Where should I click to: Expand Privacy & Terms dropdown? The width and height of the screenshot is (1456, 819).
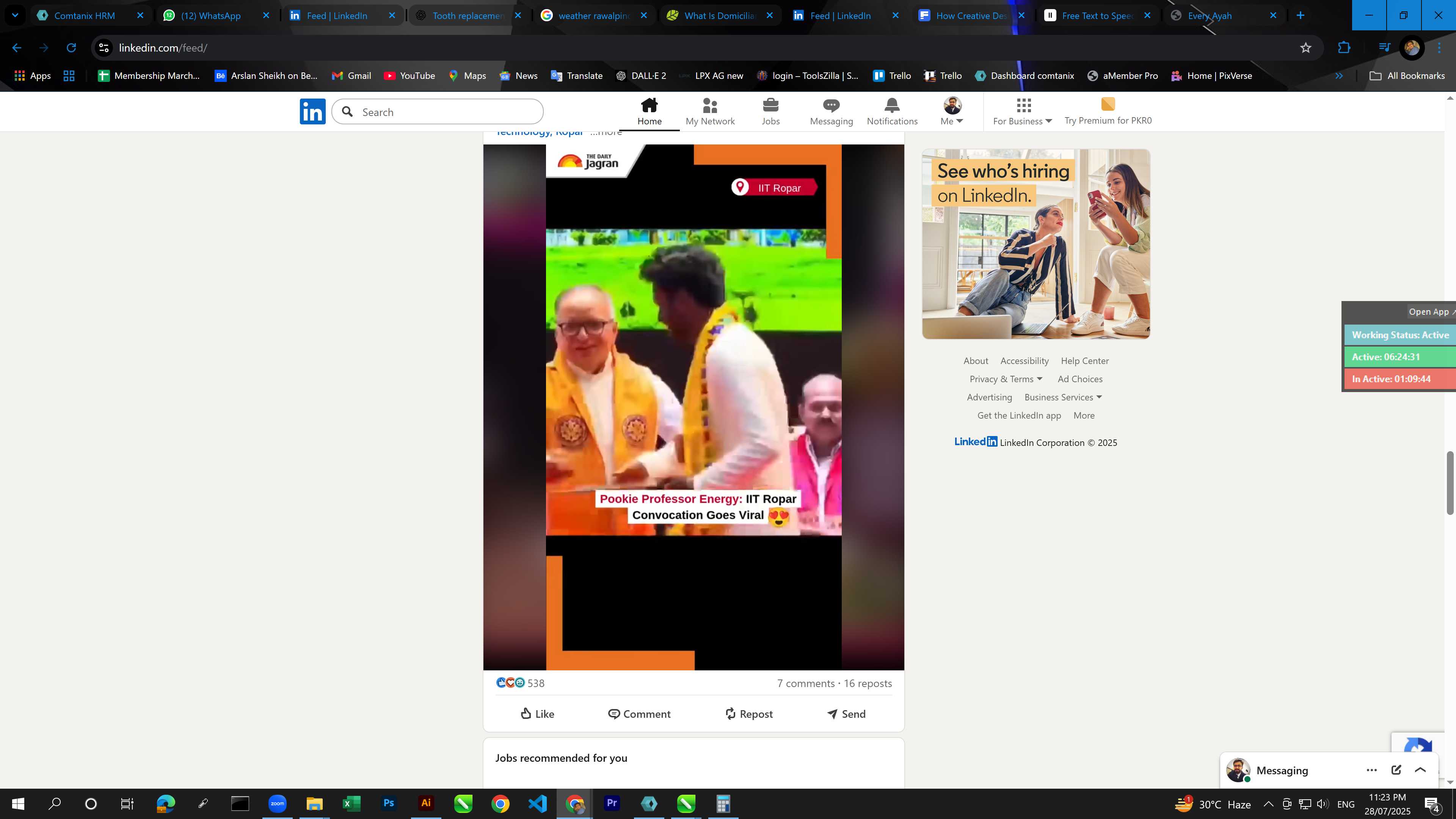pos(1006,379)
